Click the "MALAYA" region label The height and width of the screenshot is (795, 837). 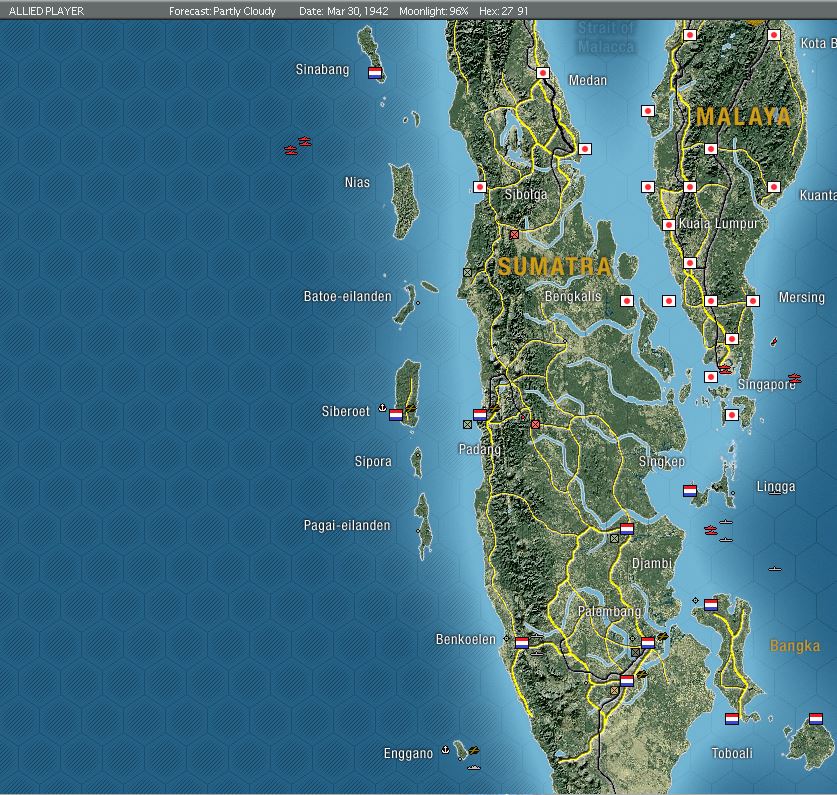coord(743,116)
